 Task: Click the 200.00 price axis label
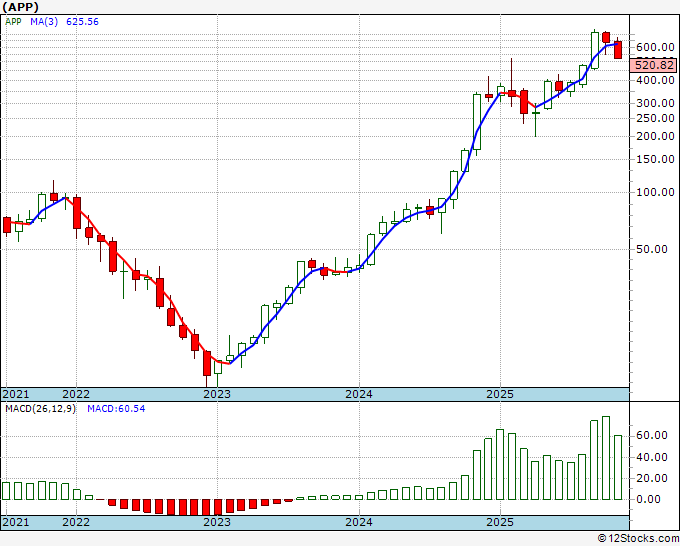654,136
